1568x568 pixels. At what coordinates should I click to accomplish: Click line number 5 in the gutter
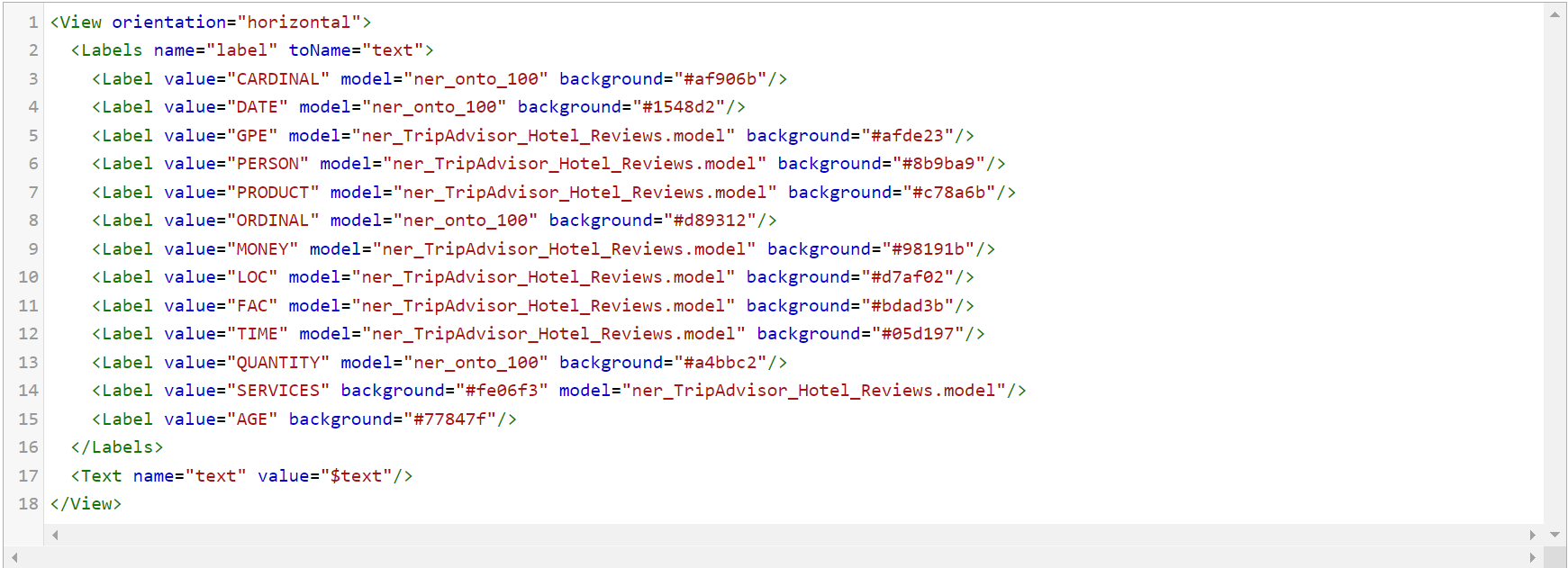pos(33,136)
